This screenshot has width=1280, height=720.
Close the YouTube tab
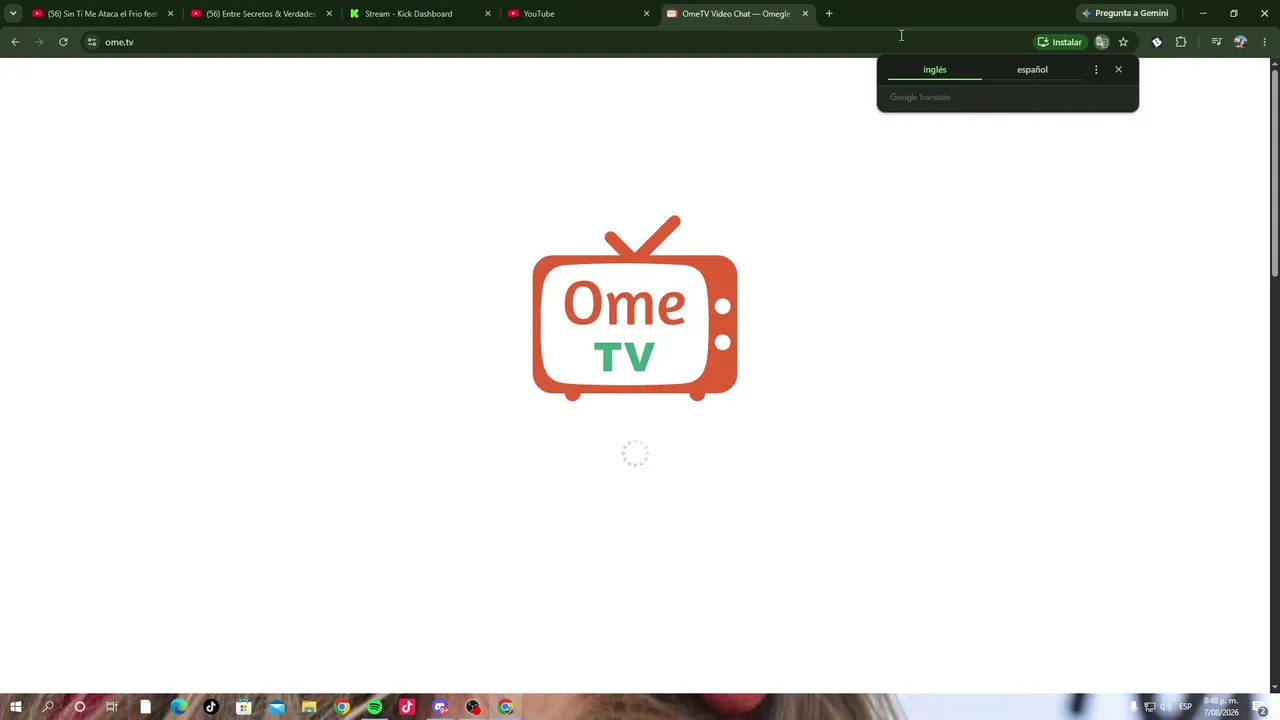646,14
